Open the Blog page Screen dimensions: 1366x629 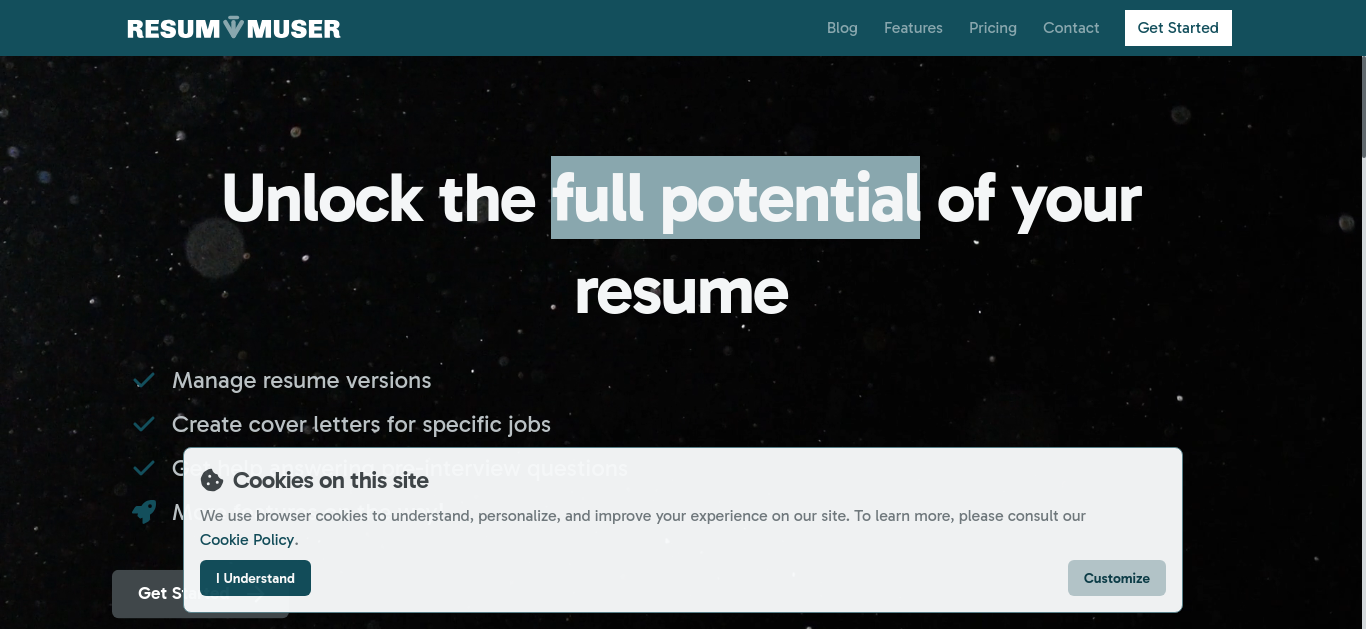point(842,28)
